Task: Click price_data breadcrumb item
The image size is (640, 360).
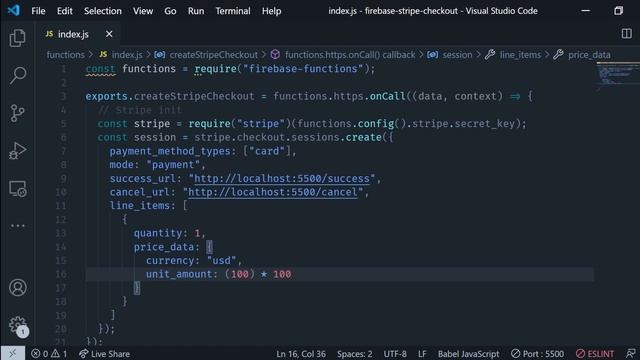Action: coord(582,55)
